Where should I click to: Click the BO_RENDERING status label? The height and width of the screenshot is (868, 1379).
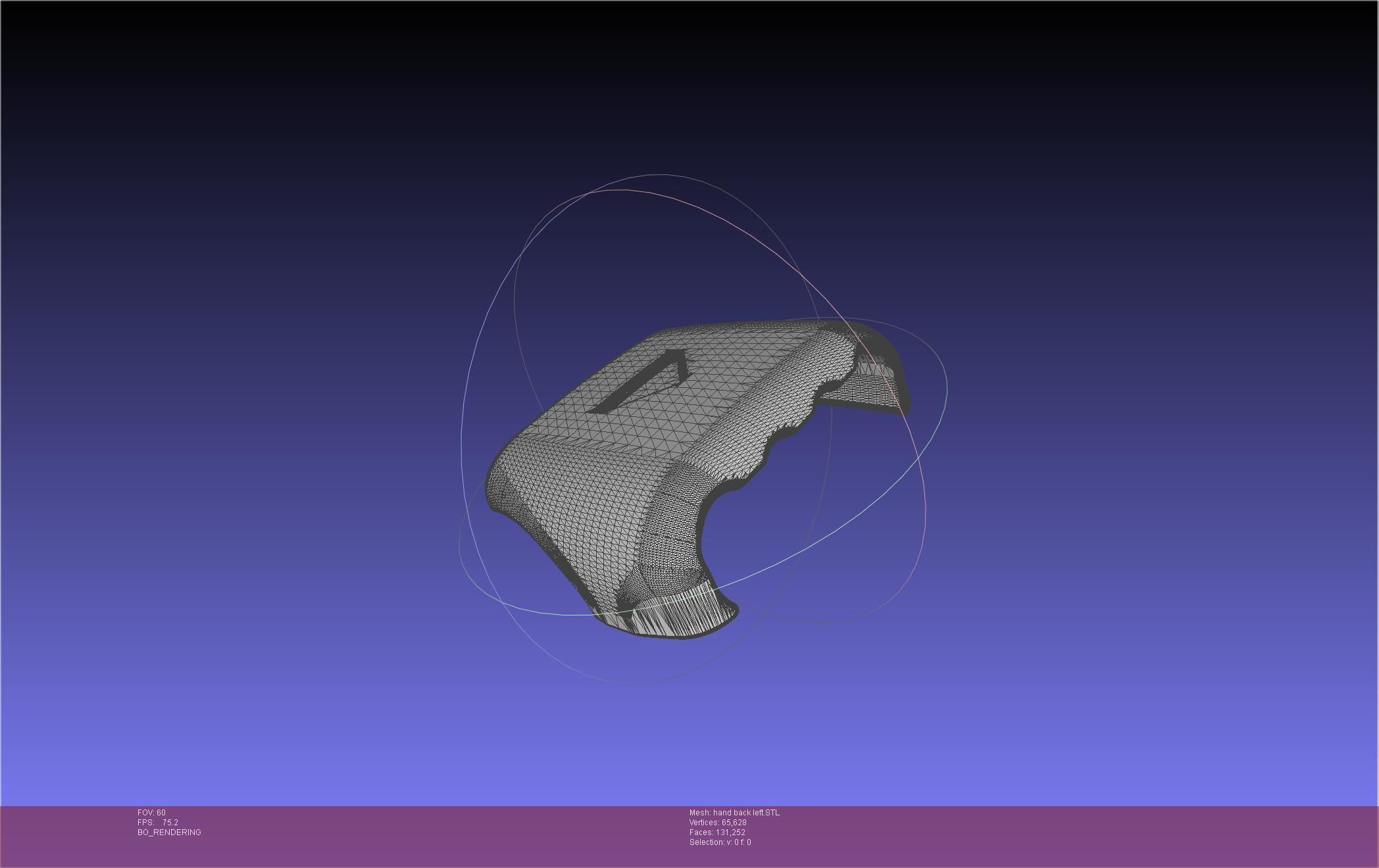(x=169, y=832)
